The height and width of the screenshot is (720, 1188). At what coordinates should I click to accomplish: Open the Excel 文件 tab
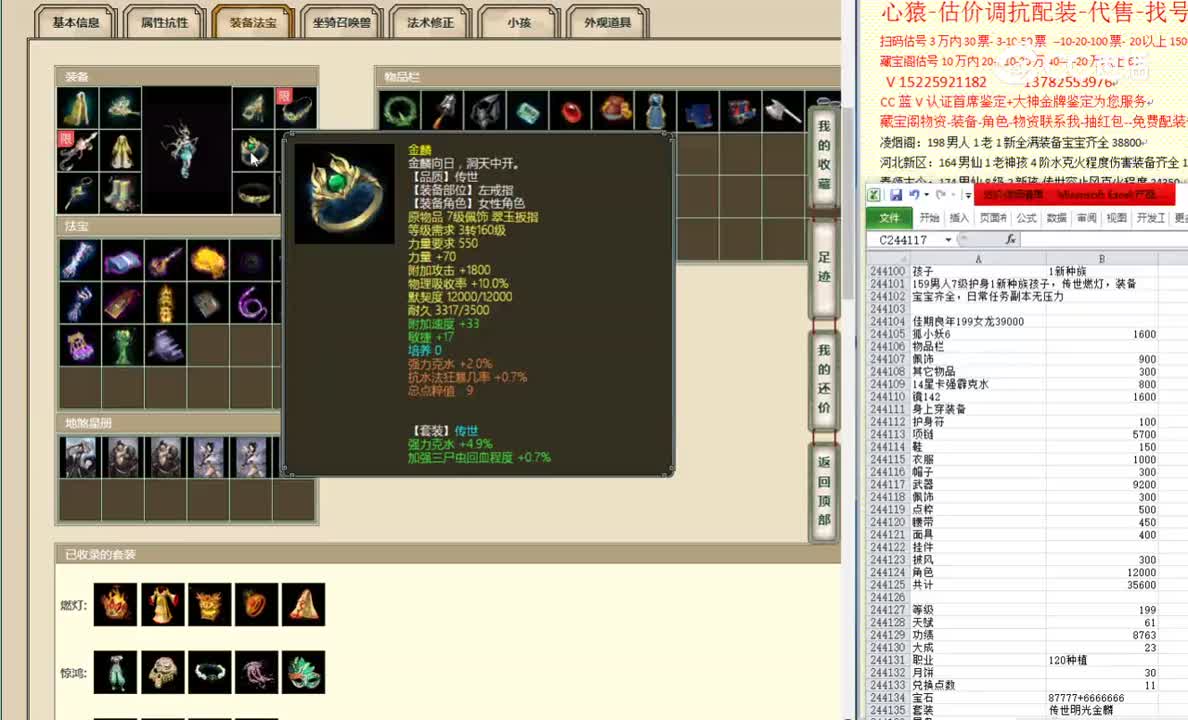[889, 218]
